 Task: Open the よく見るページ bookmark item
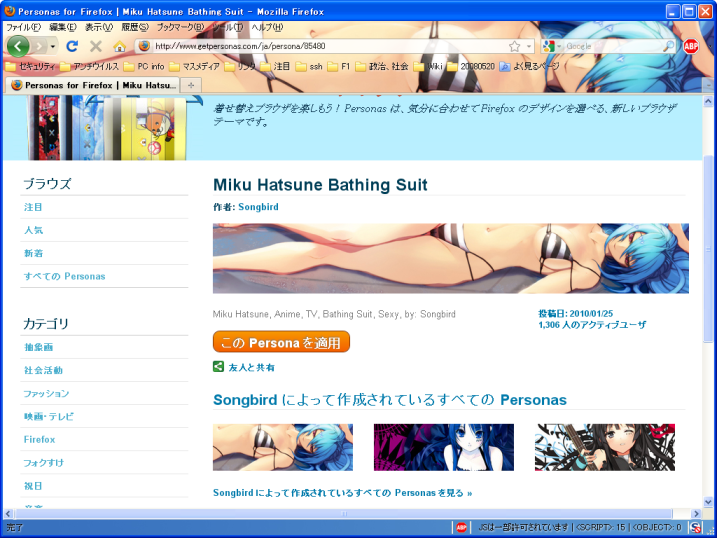(x=530, y=66)
